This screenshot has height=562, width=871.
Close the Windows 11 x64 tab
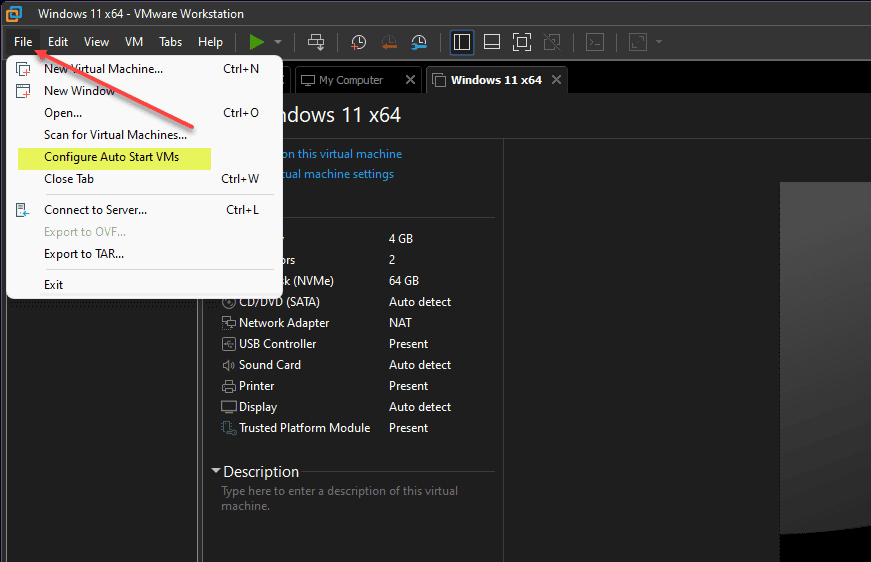click(x=556, y=79)
